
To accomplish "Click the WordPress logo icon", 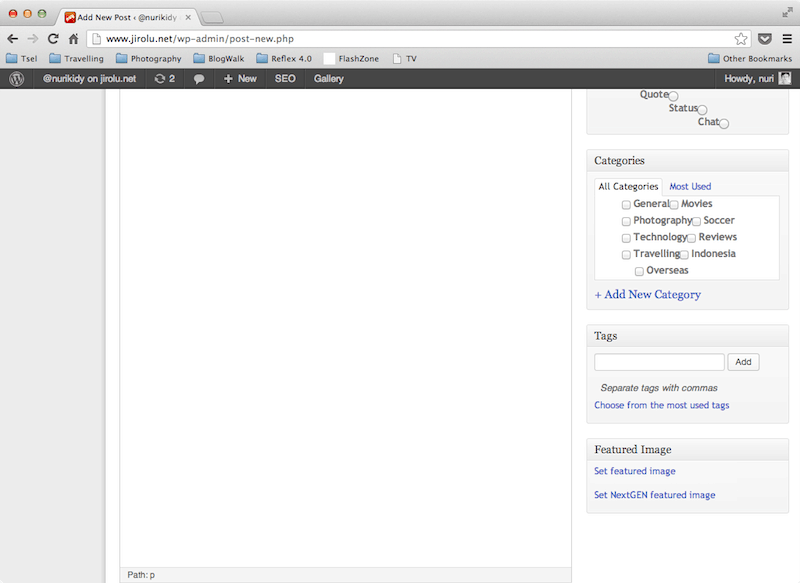I will [x=16, y=78].
